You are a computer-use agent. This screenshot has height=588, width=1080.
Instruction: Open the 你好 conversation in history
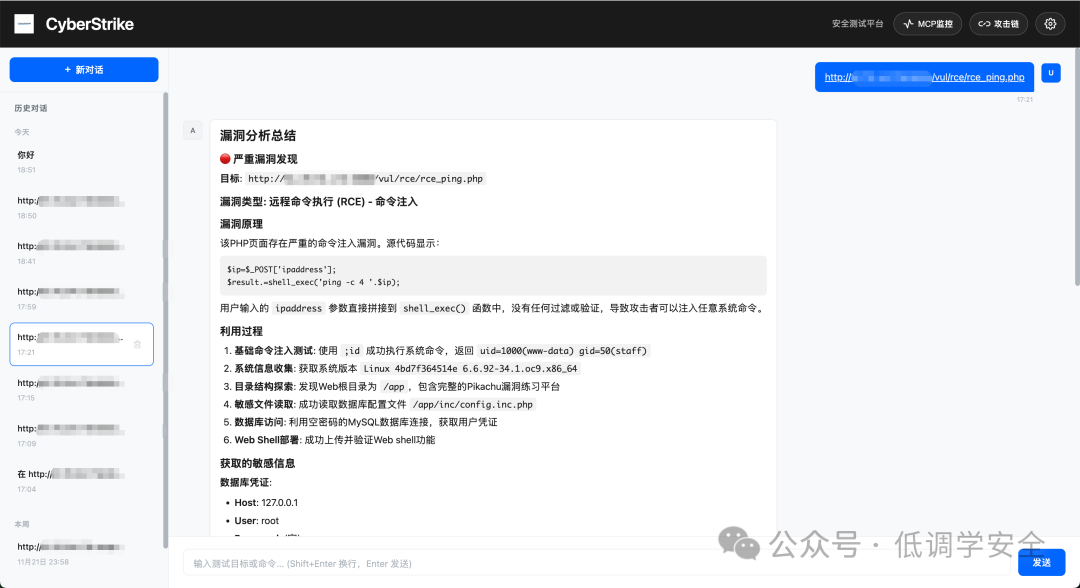click(x=81, y=162)
